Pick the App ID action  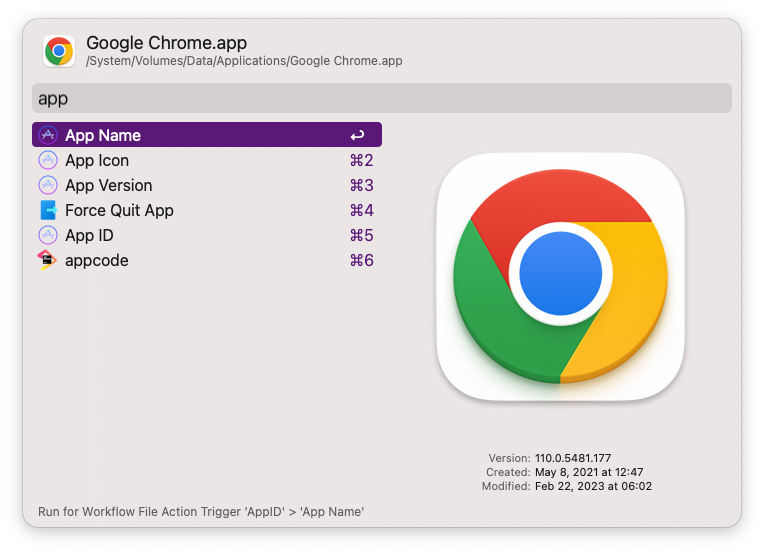(x=89, y=235)
